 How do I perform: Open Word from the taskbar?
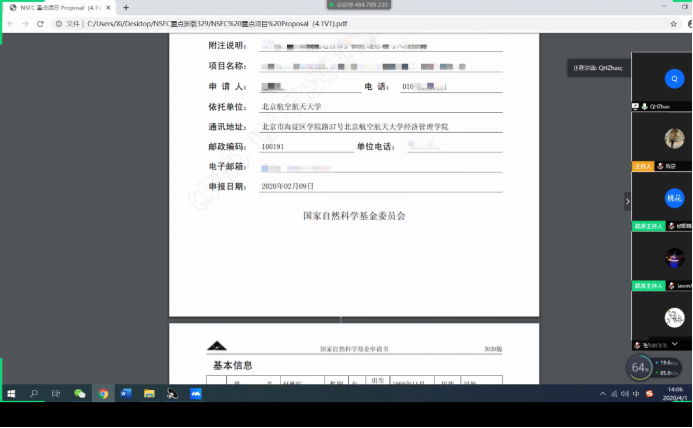[x=126, y=394]
